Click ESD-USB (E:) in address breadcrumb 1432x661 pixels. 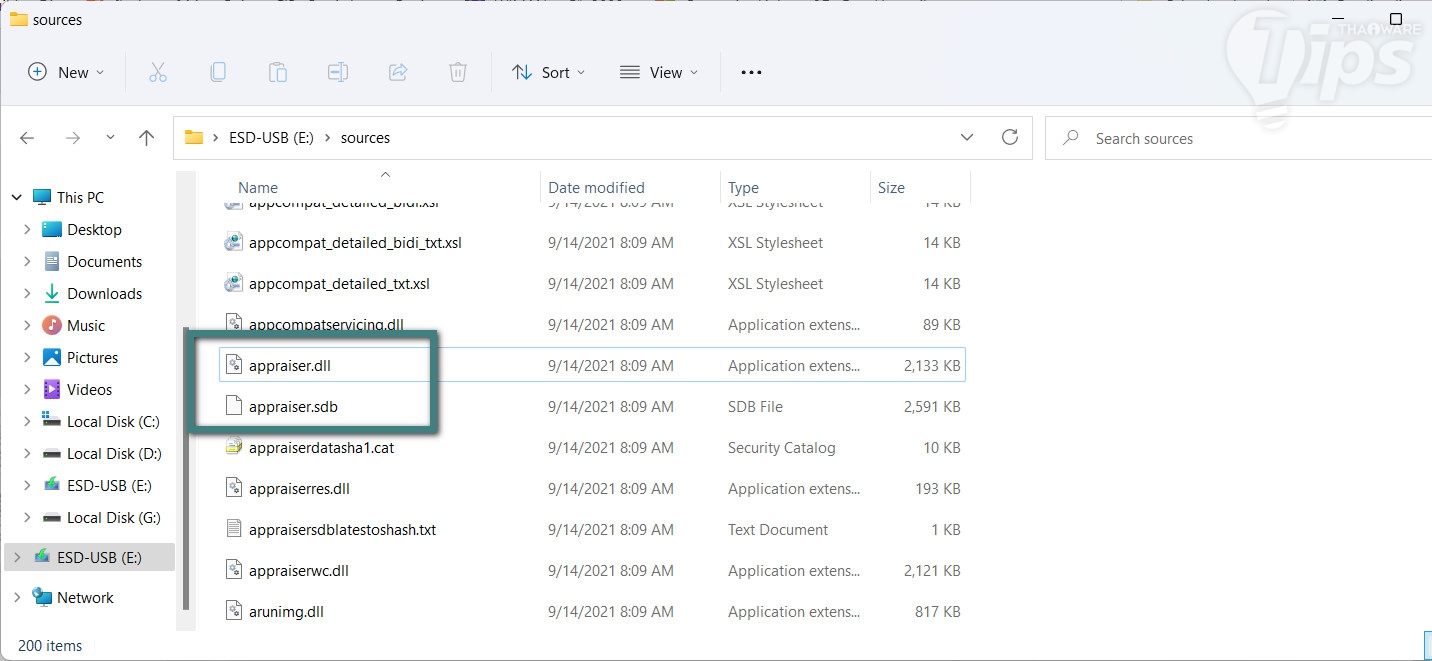pos(271,138)
